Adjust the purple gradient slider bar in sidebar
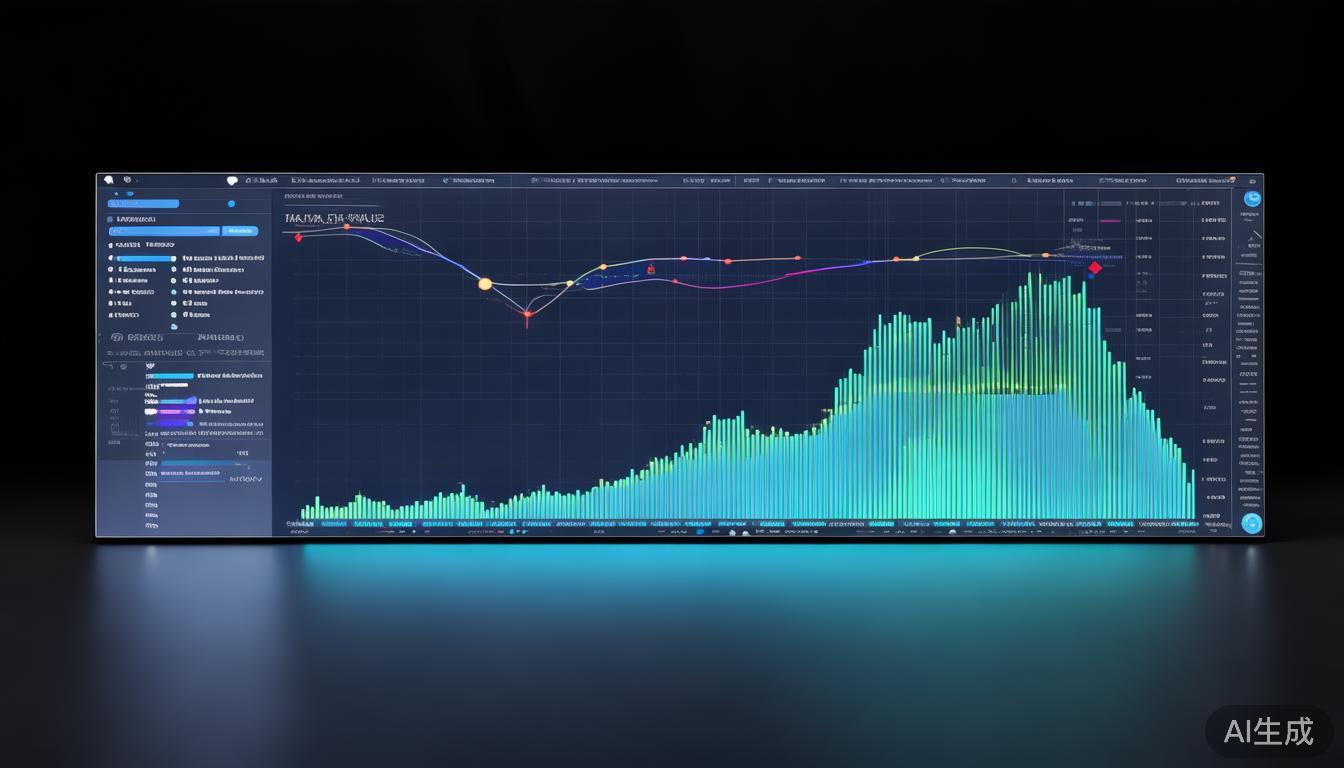This screenshot has width=1344, height=768. pyautogui.click(x=170, y=411)
